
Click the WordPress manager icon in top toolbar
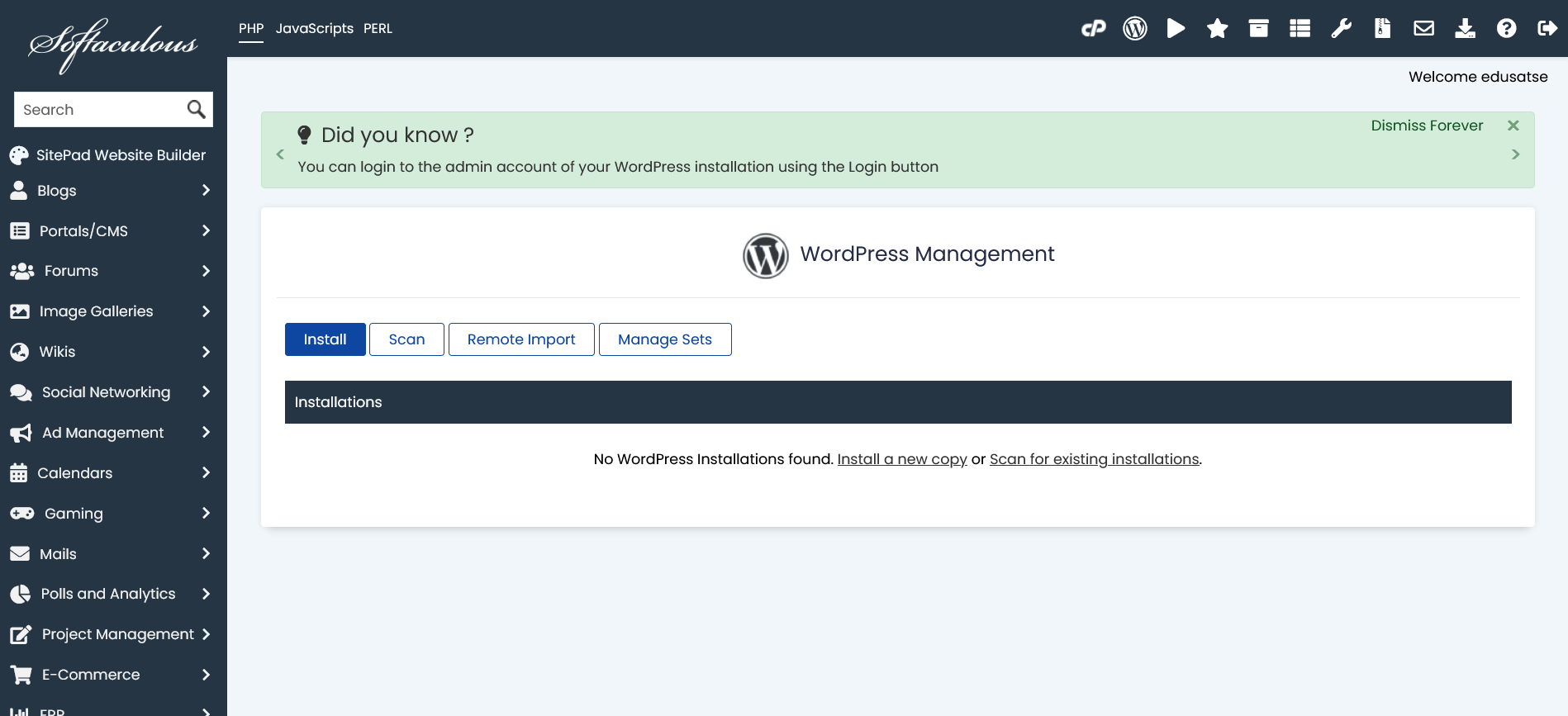click(x=1134, y=29)
